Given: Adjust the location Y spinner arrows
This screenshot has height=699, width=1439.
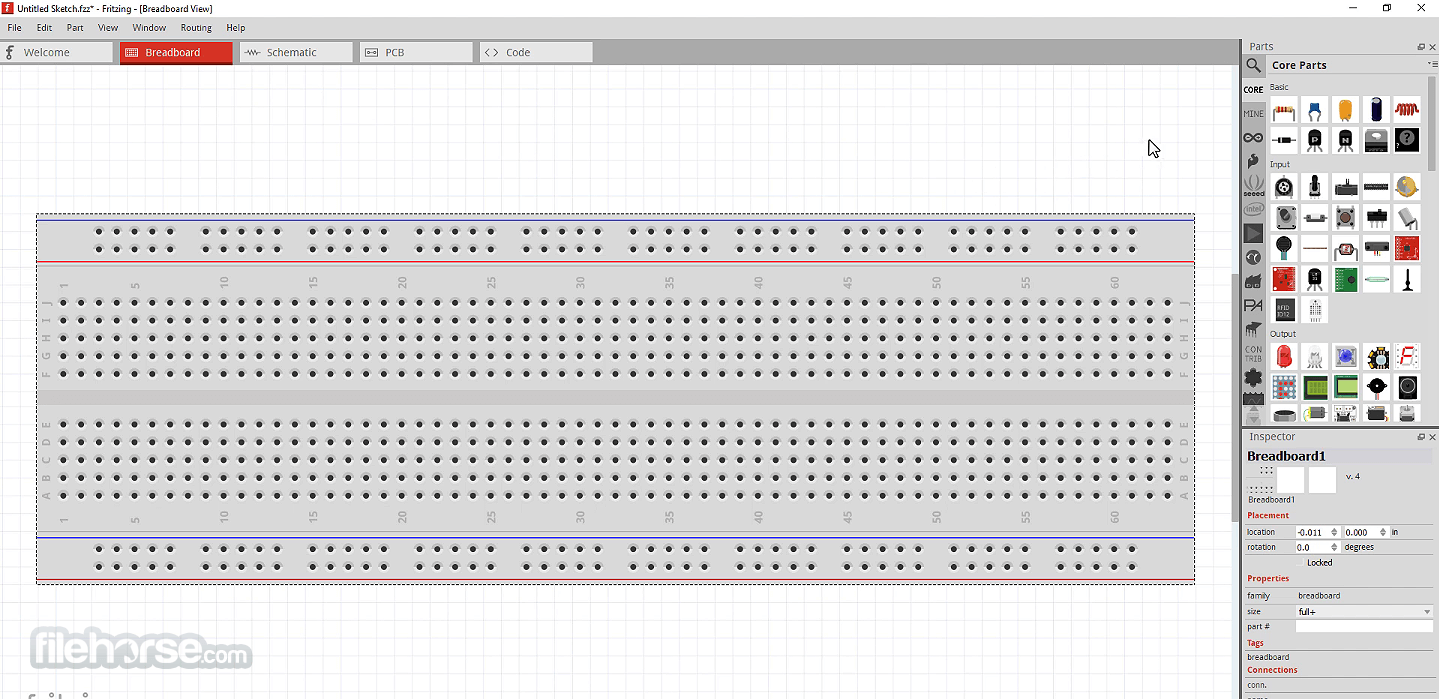Looking at the screenshot, I should 1383,532.
